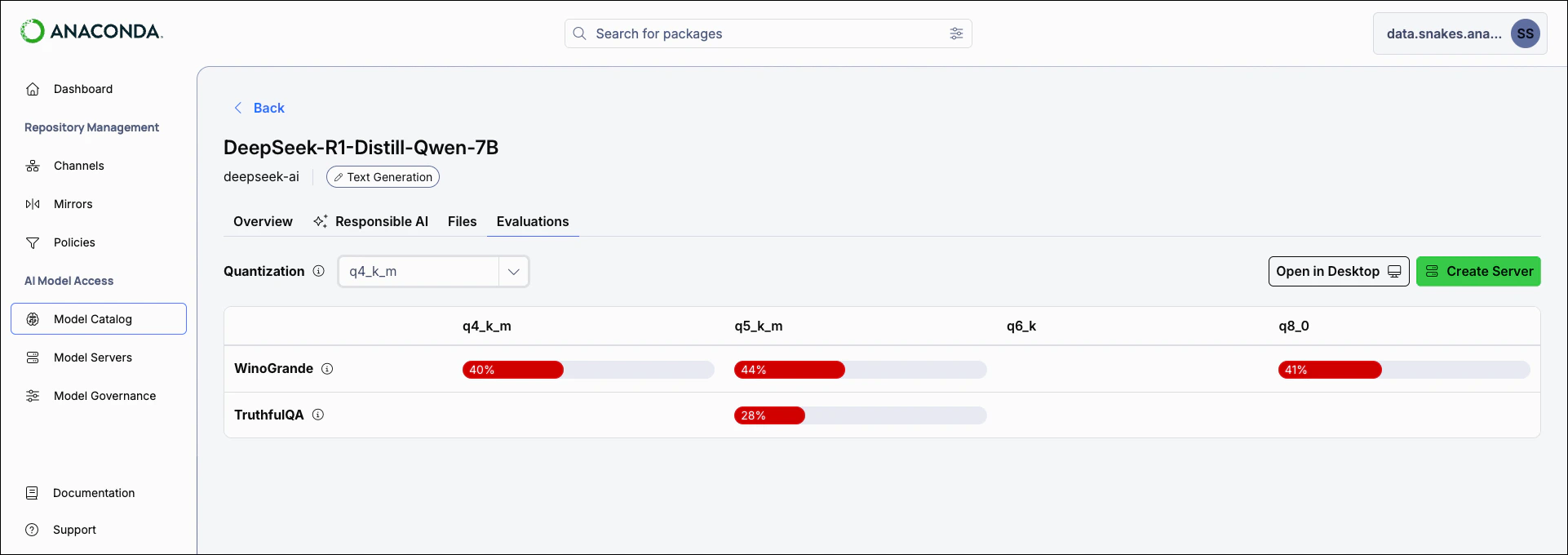The width and height of the screenshot is (1568, 555).
Task: Click the AI Model Access section heading
Action: (x=69, y=281)
